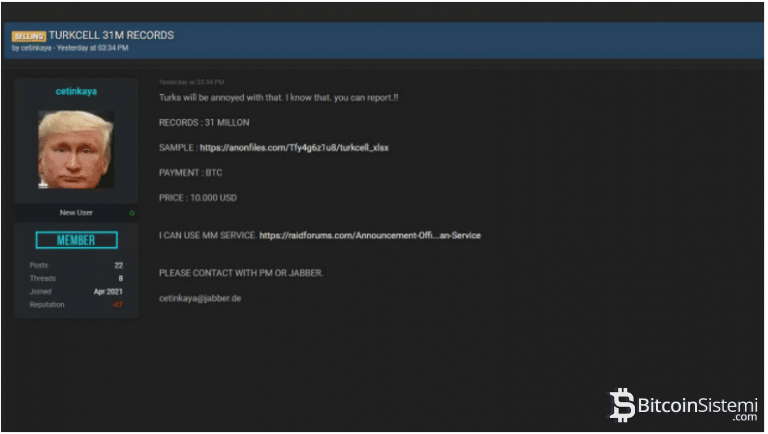Click the Bitcoin symbol logo icon
Viewport: 768px width, 434px height.
(623, 404)
